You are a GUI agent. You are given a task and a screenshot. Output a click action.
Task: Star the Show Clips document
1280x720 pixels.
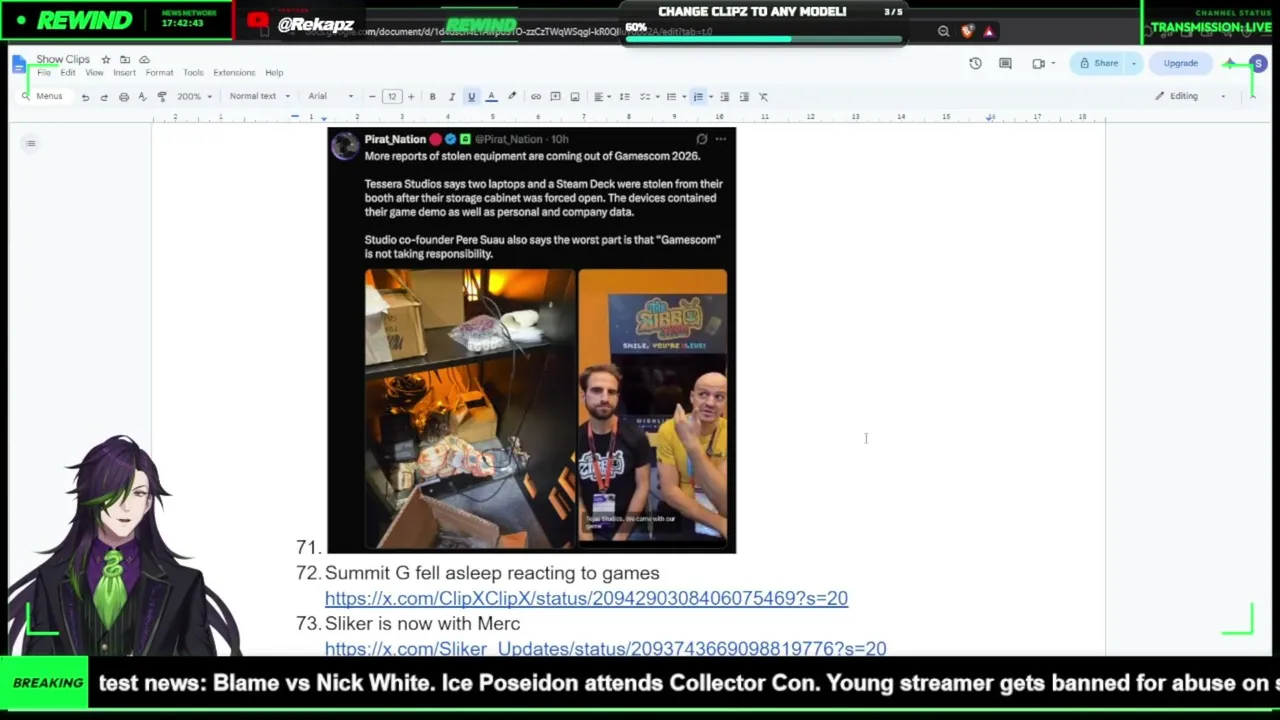(106, 60)
